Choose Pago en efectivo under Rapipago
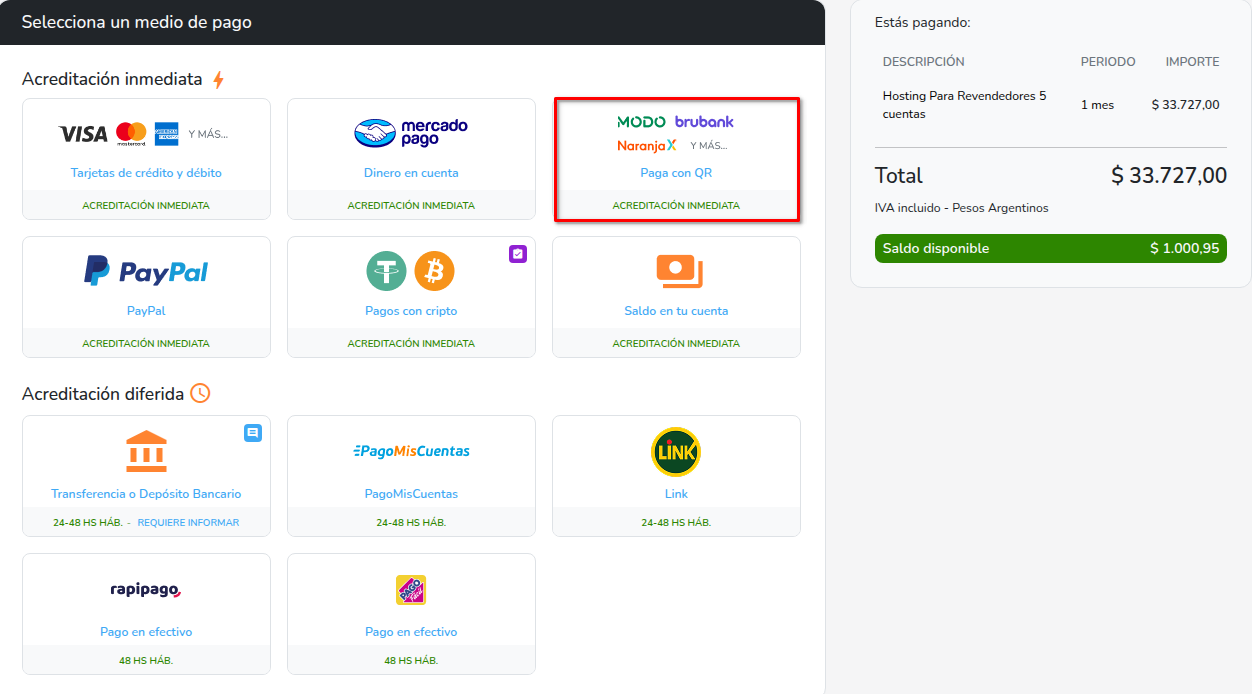 click(x=146, y=632)
